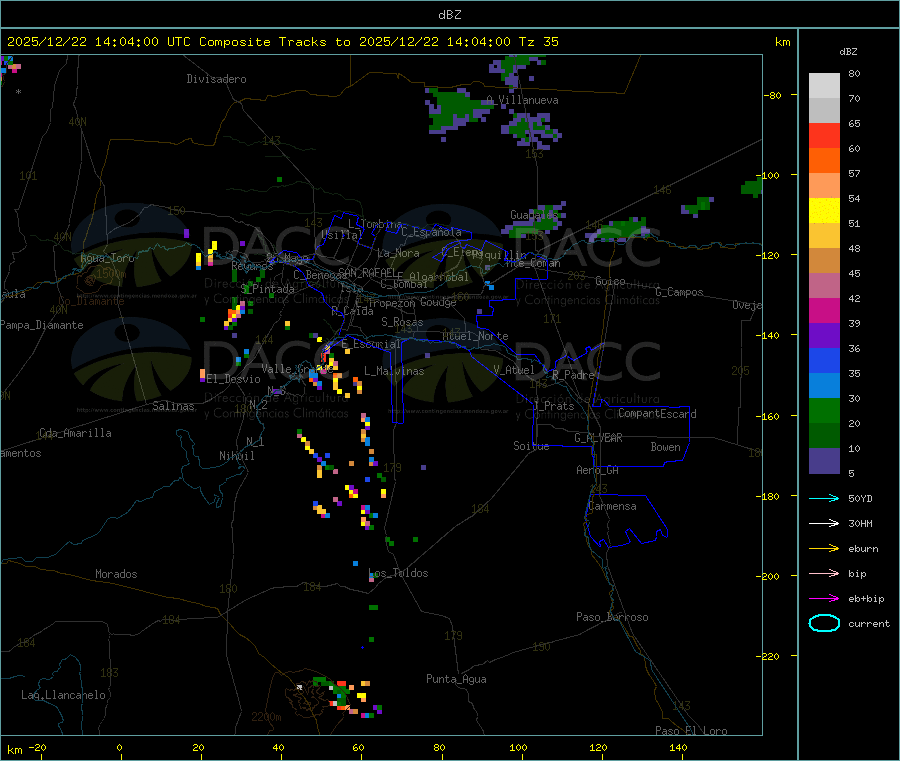Click the cyan 'current' ellipse in legend
Viewport: 900px width, 761px height.
(x=824, y=623)
